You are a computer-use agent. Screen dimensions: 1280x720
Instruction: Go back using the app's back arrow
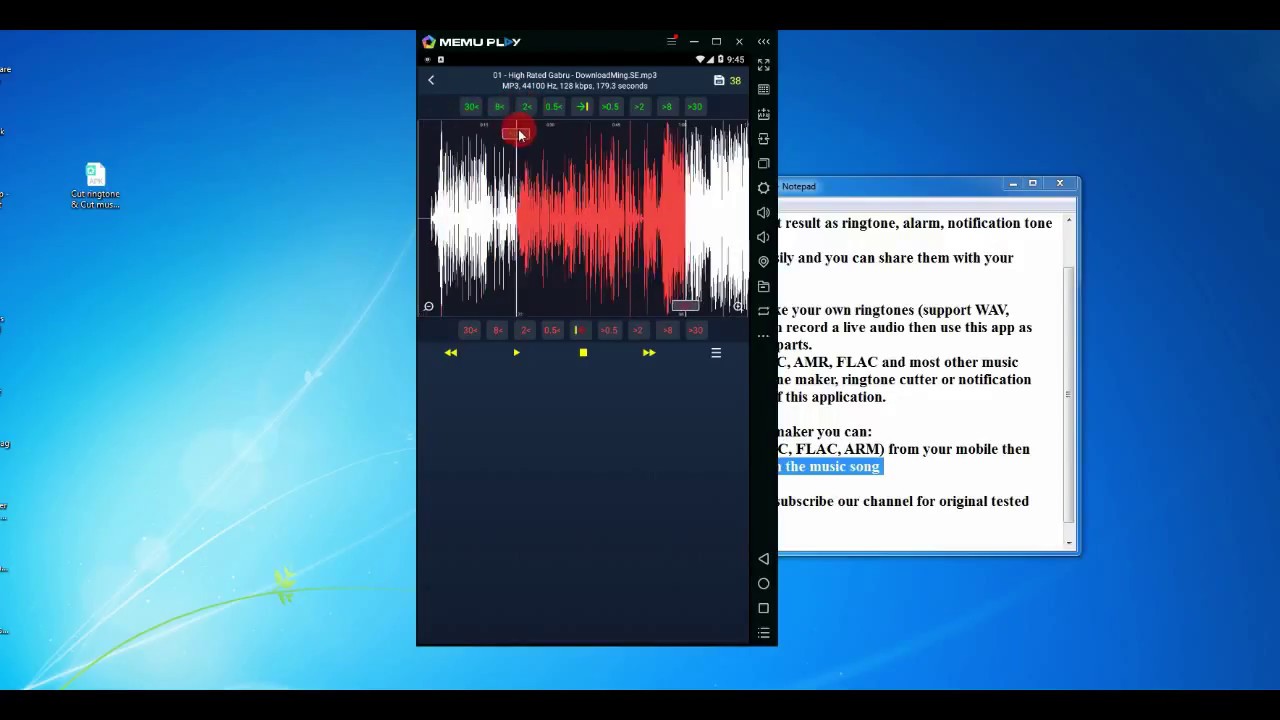pyautogui.click(x=431, y=80)
